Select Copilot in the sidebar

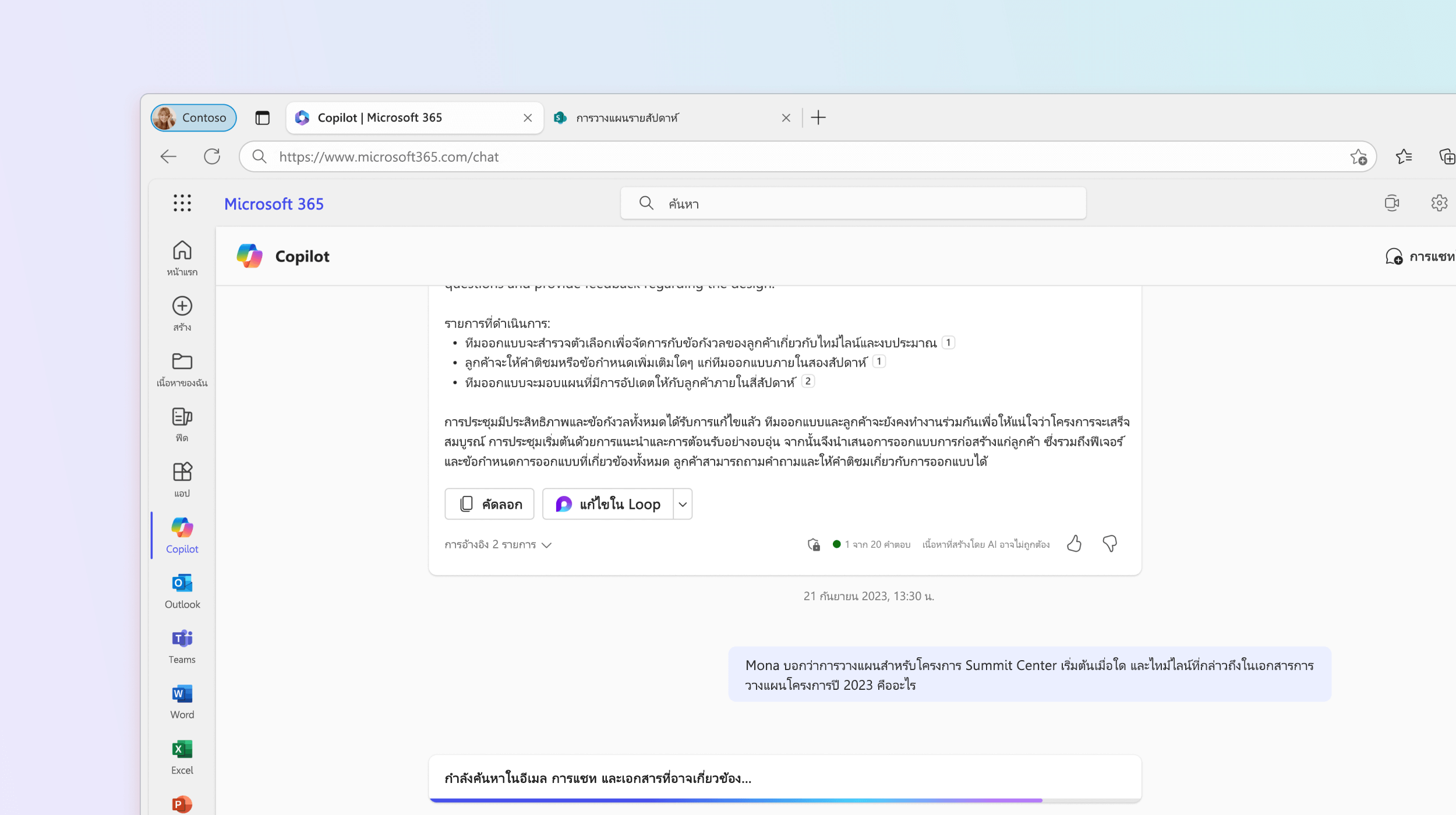[182, 535]
